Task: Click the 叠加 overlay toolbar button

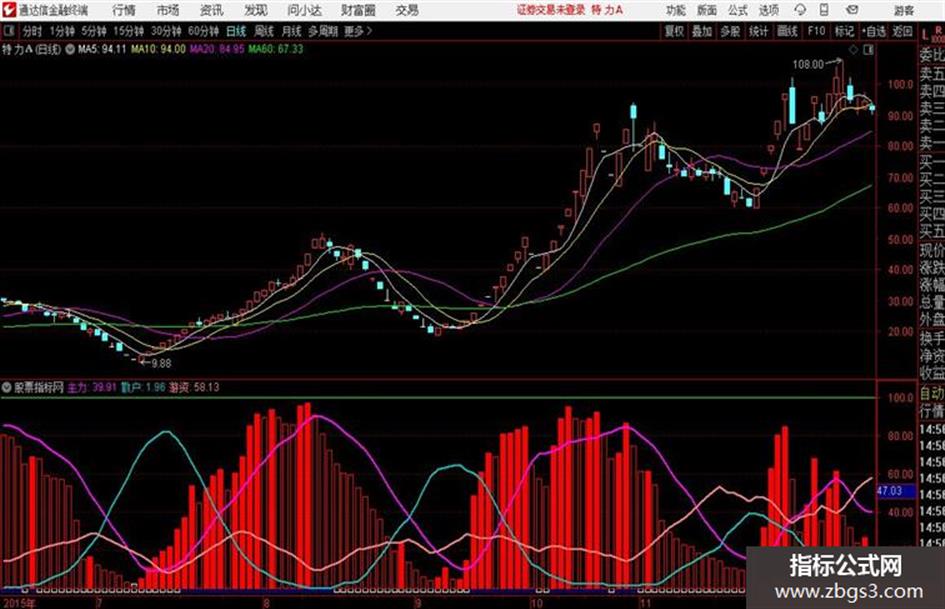Action: click(x=702, y=31)
